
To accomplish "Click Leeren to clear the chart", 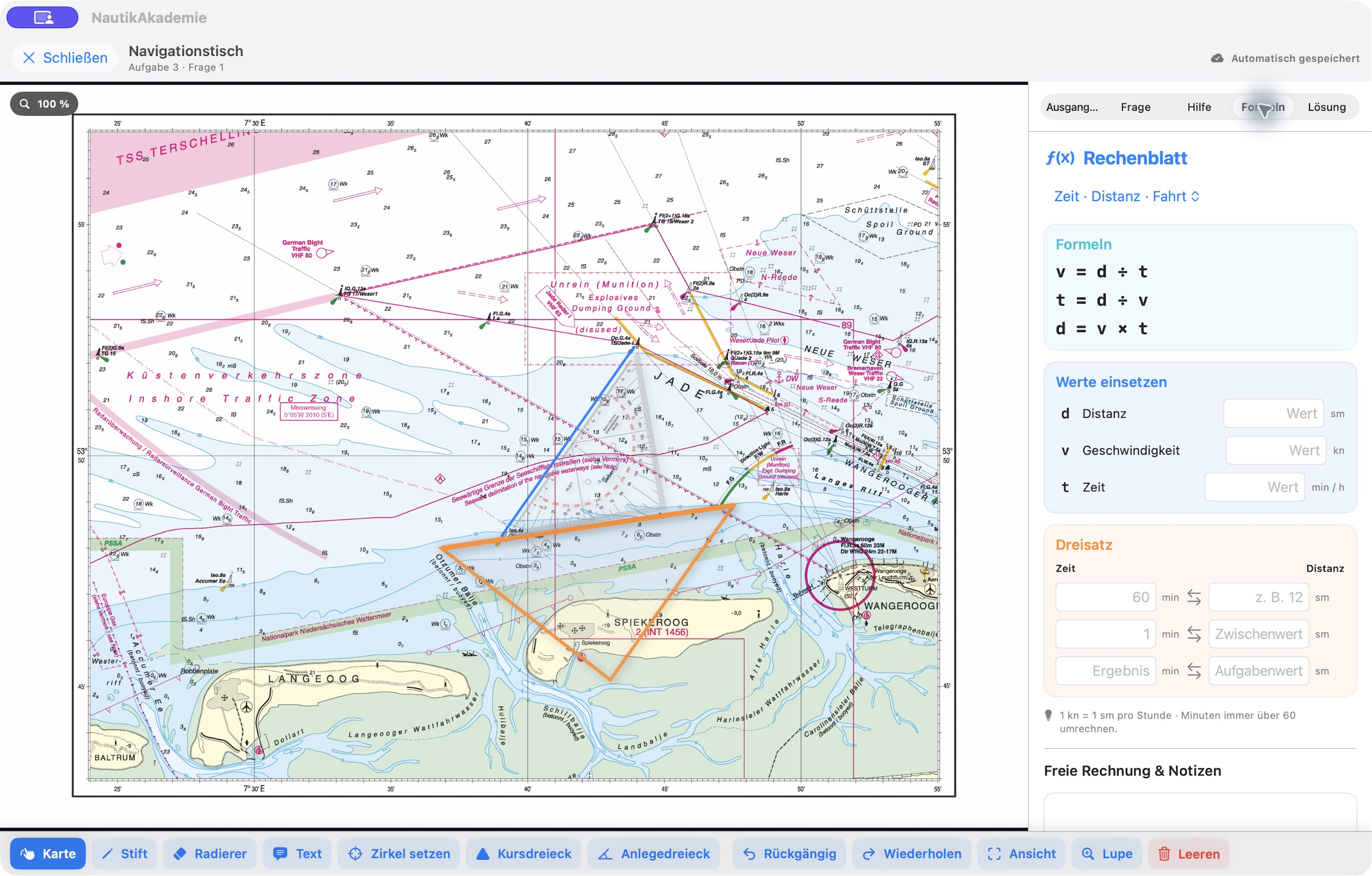I will (1188, 853).
